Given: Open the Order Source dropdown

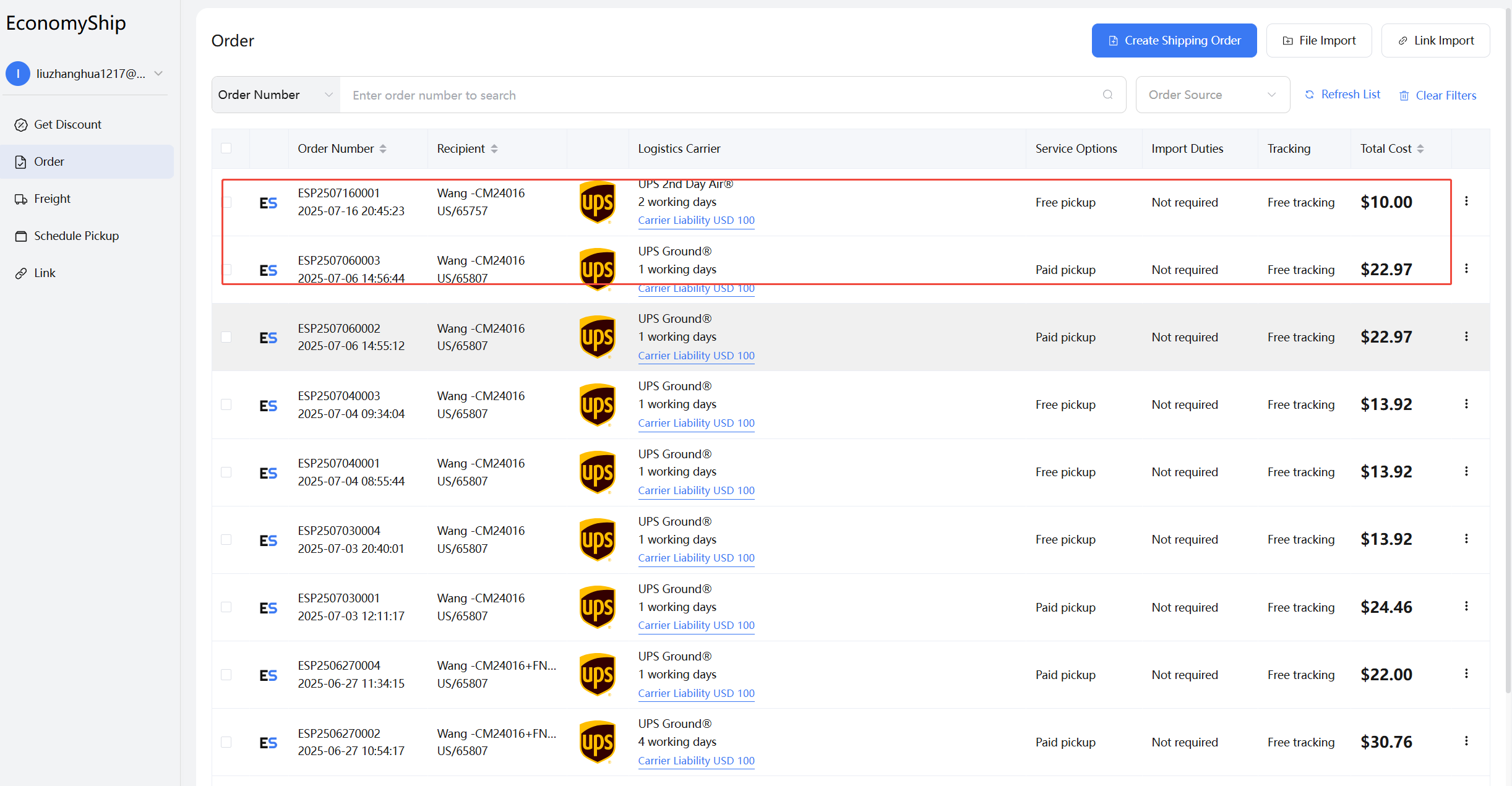Looking at the screenshot, I should 1212,95.
